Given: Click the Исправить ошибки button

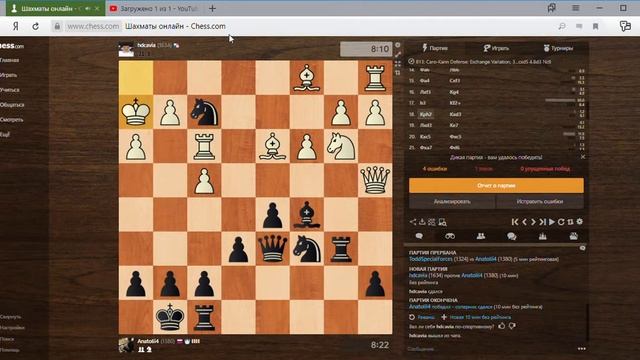Looking at the screenshot, I should (x=540, y=202).
